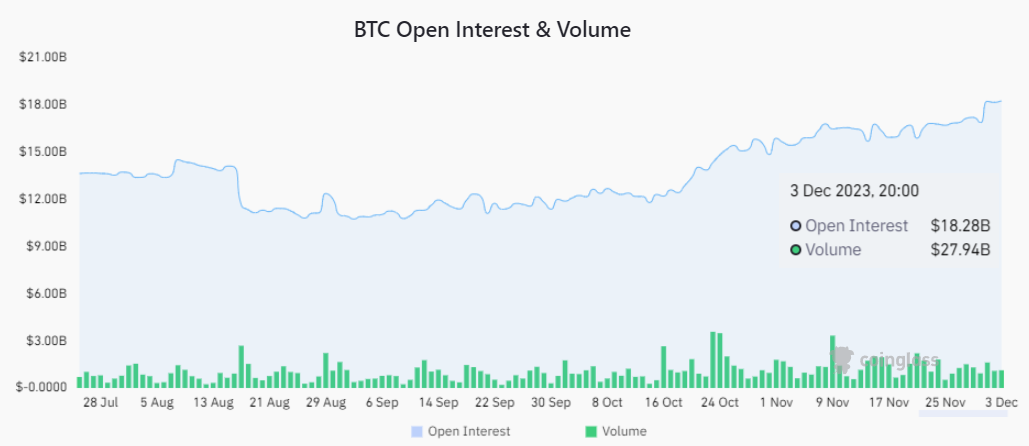Click the green Volume legend swatch

pos(591,431)
